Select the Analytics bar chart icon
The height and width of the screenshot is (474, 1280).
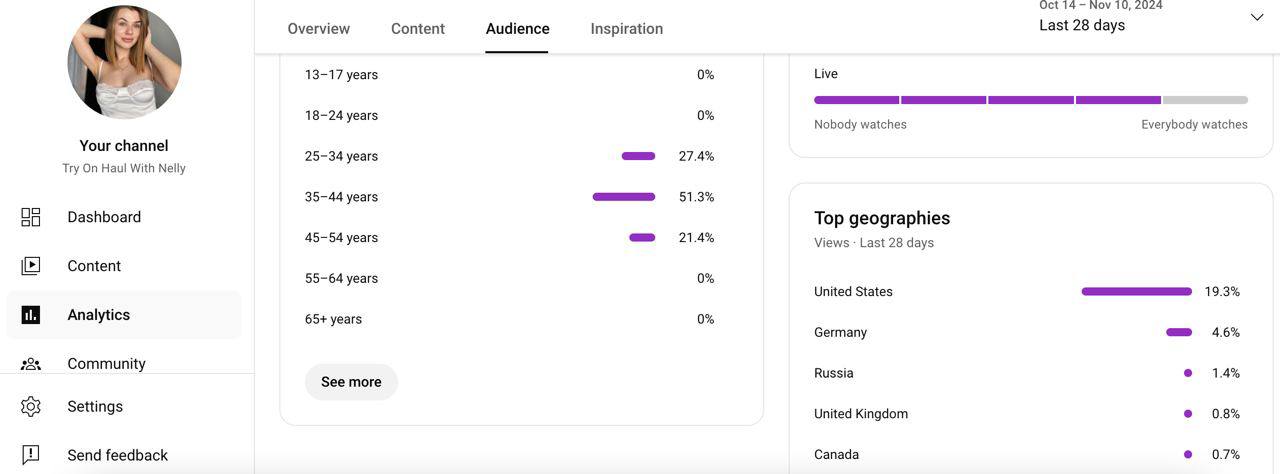(31, 315)
